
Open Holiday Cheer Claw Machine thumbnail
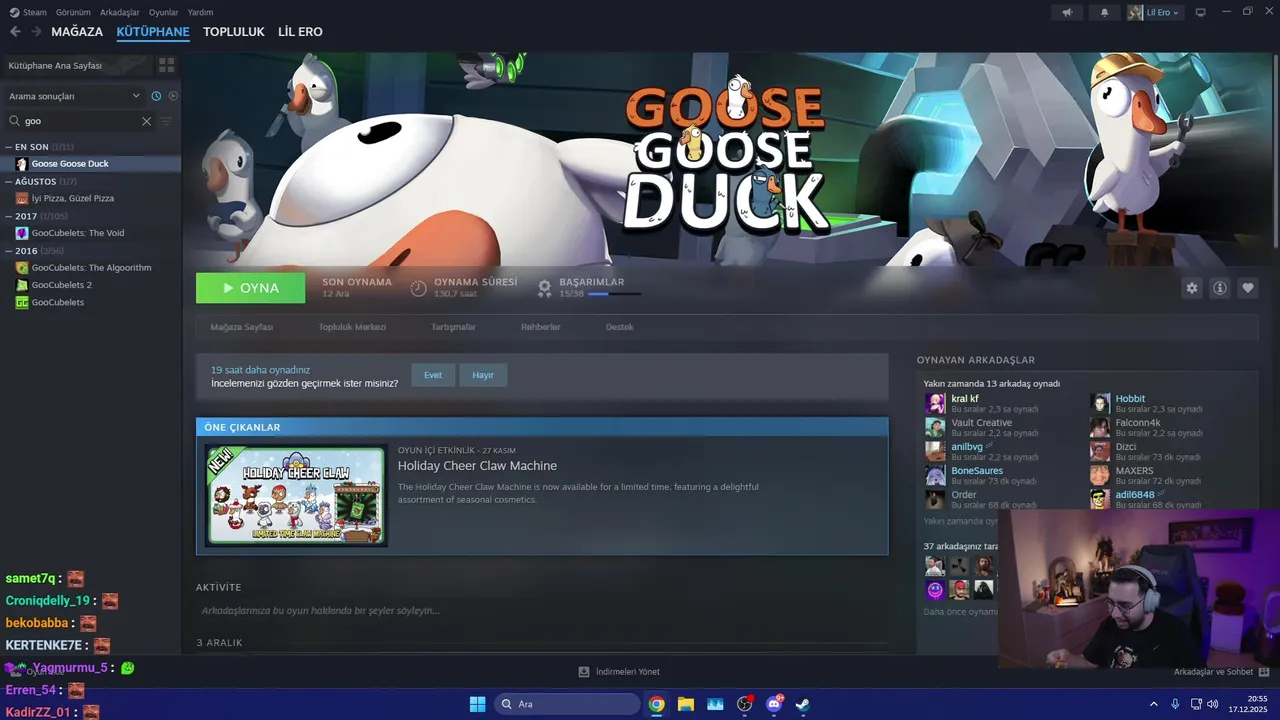296,496
